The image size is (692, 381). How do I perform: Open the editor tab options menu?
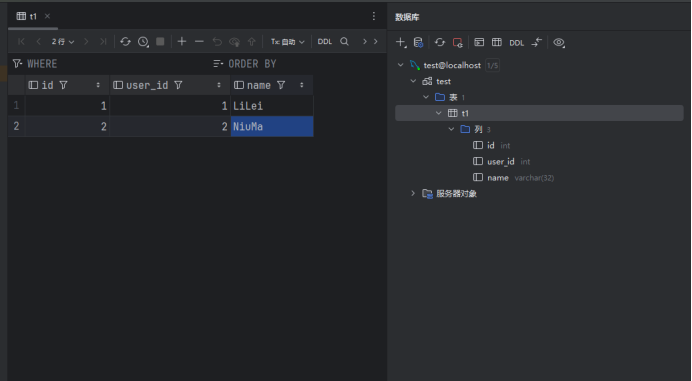point(374,16)
